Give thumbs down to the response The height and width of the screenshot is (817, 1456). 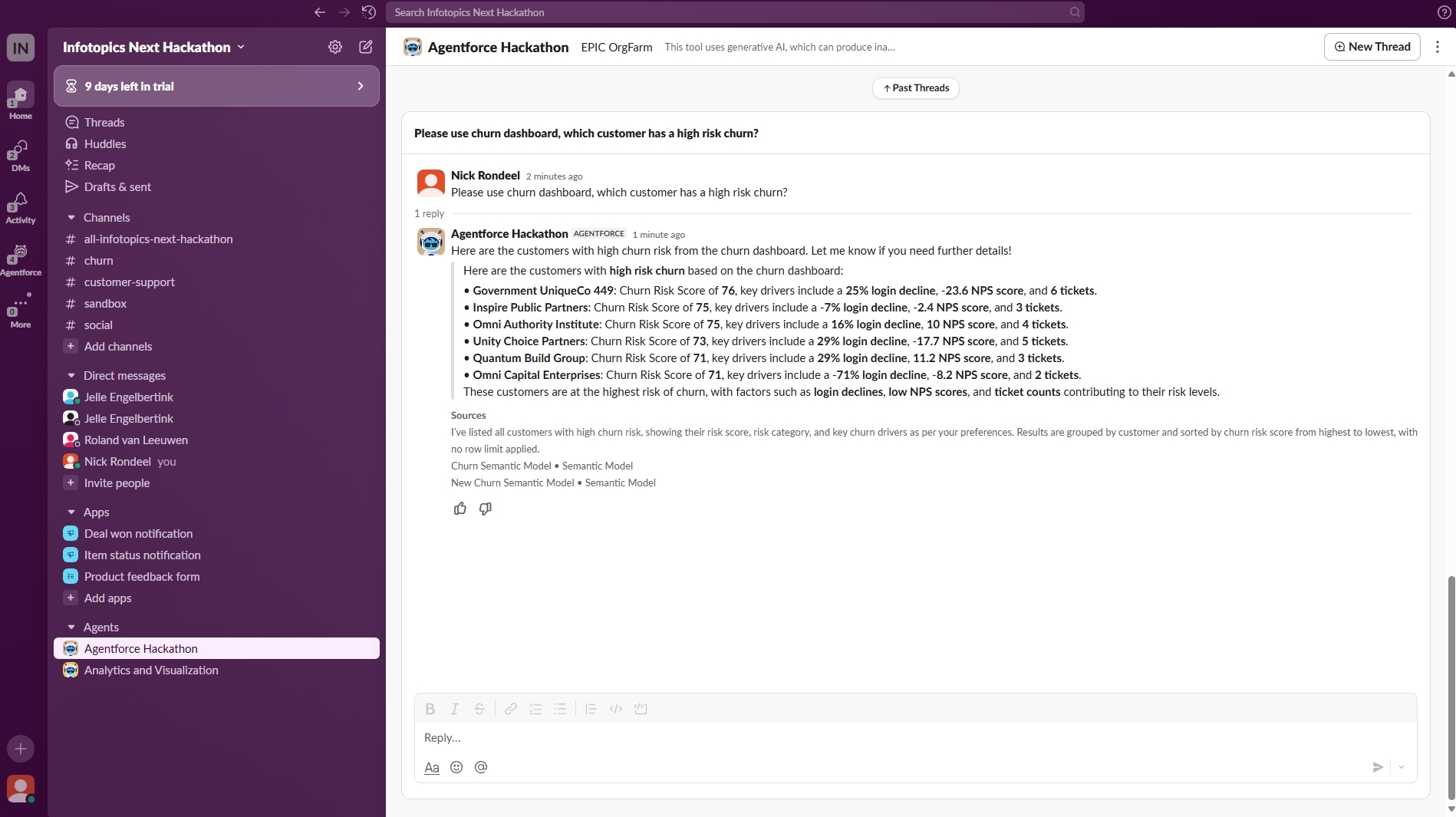486,509
